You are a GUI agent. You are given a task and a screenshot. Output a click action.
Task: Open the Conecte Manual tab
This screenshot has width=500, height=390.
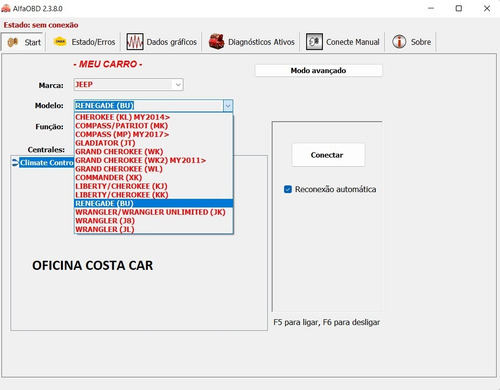343,42
